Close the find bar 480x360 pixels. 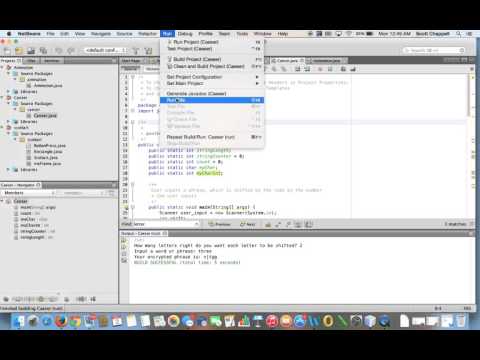click(472, 224)
